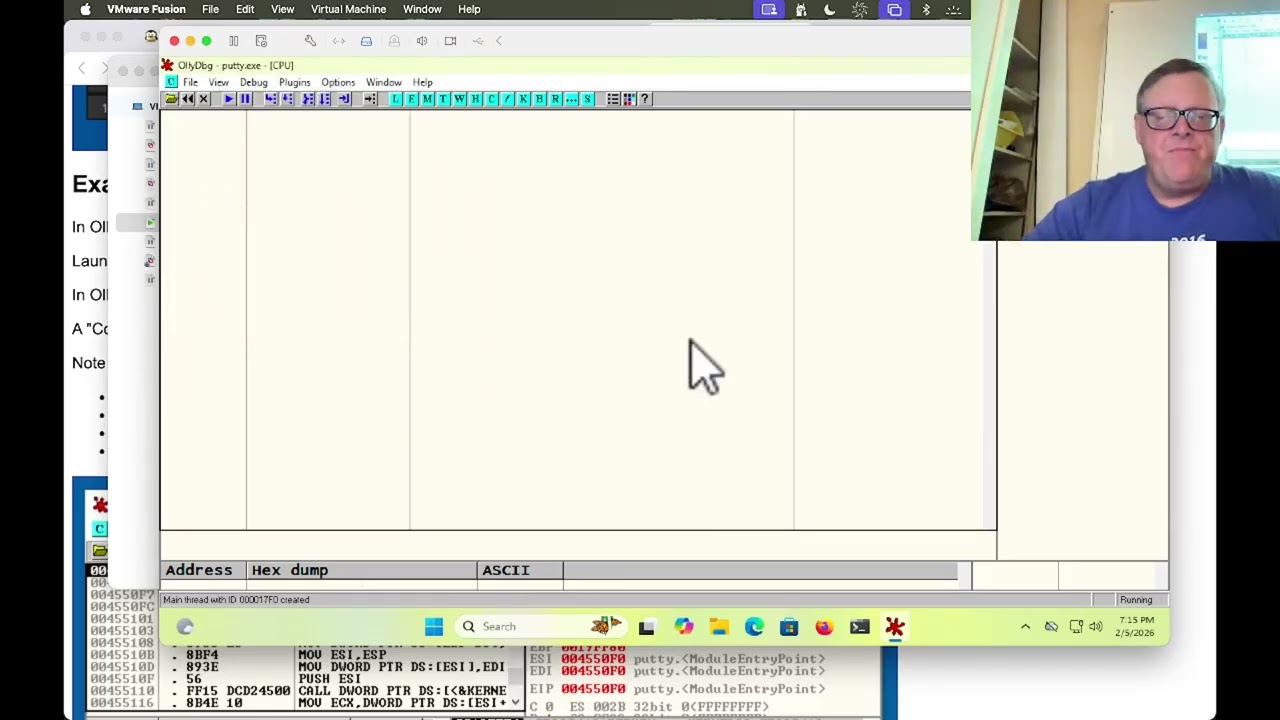Open Windows list with the W button
Viewport: 1280px width, 720px height.
460,99
